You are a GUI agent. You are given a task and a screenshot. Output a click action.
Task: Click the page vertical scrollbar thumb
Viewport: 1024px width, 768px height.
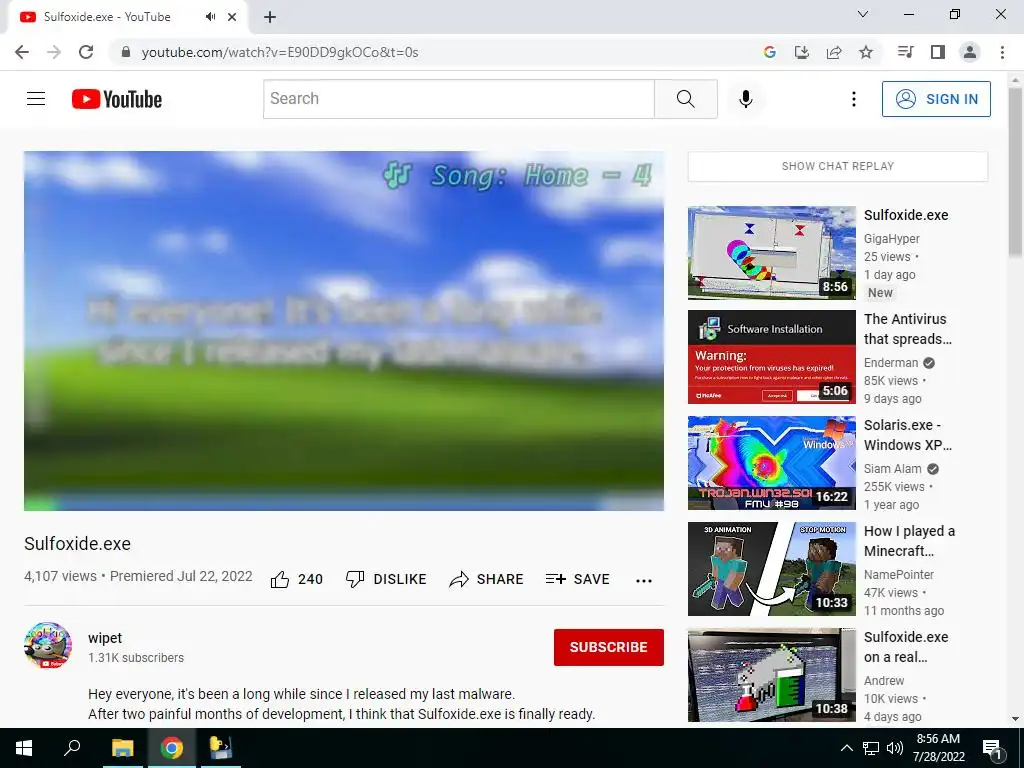click(1016, 173)
